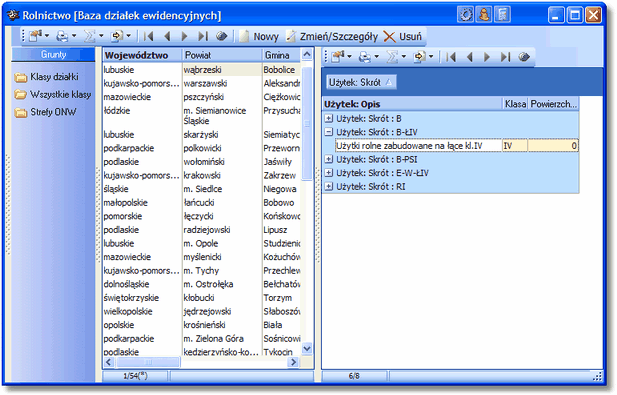Click the horizontal scrollbar left arrow
The height and width of the screenshot is (395, 617).
pyautogui.click(x=109, y=362)
